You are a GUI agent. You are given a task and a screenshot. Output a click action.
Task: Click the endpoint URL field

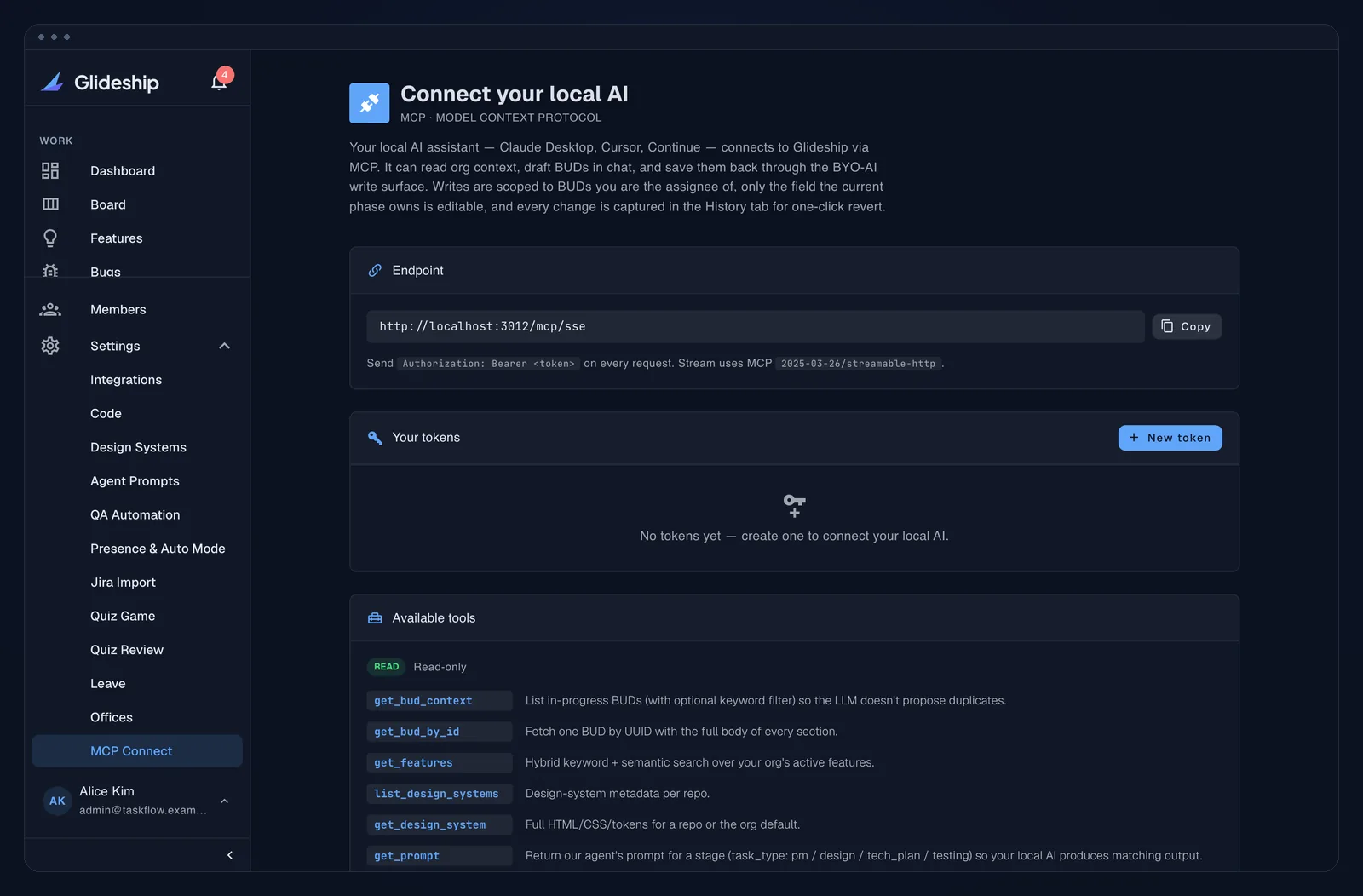(755, 326)
